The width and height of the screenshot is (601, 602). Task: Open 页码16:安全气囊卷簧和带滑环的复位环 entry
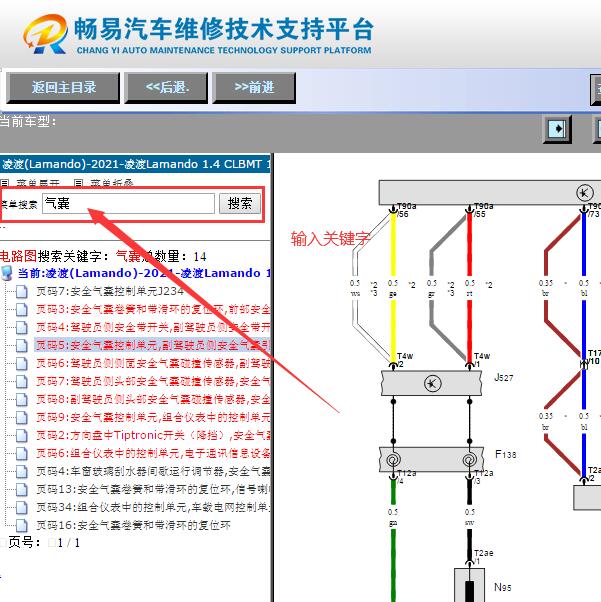133,525
